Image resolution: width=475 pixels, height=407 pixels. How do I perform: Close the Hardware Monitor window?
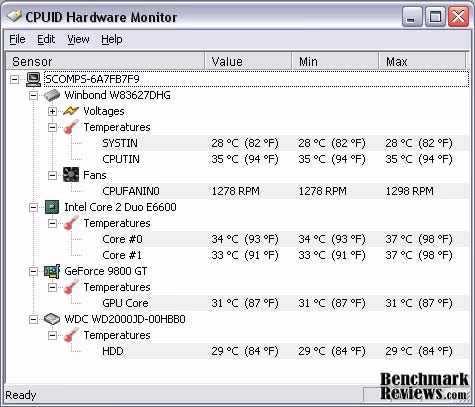point(458,17)
